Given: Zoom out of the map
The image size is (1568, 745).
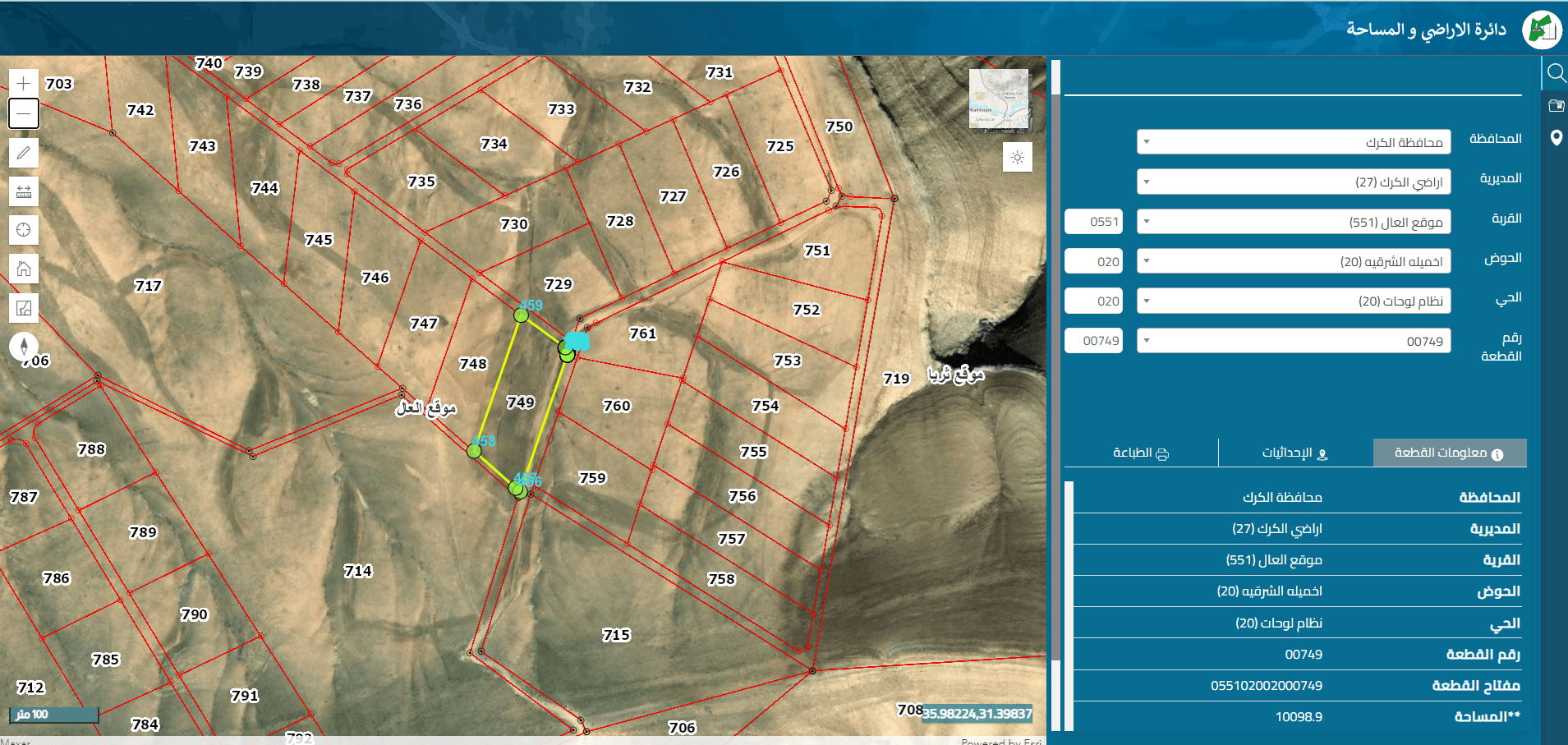Looking at the screenshot, I should [24, 113].
